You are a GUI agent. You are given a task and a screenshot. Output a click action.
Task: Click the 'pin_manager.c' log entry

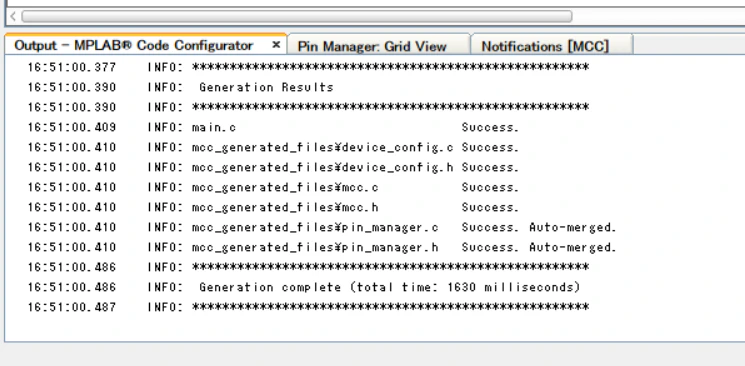(x=322, y=227)
